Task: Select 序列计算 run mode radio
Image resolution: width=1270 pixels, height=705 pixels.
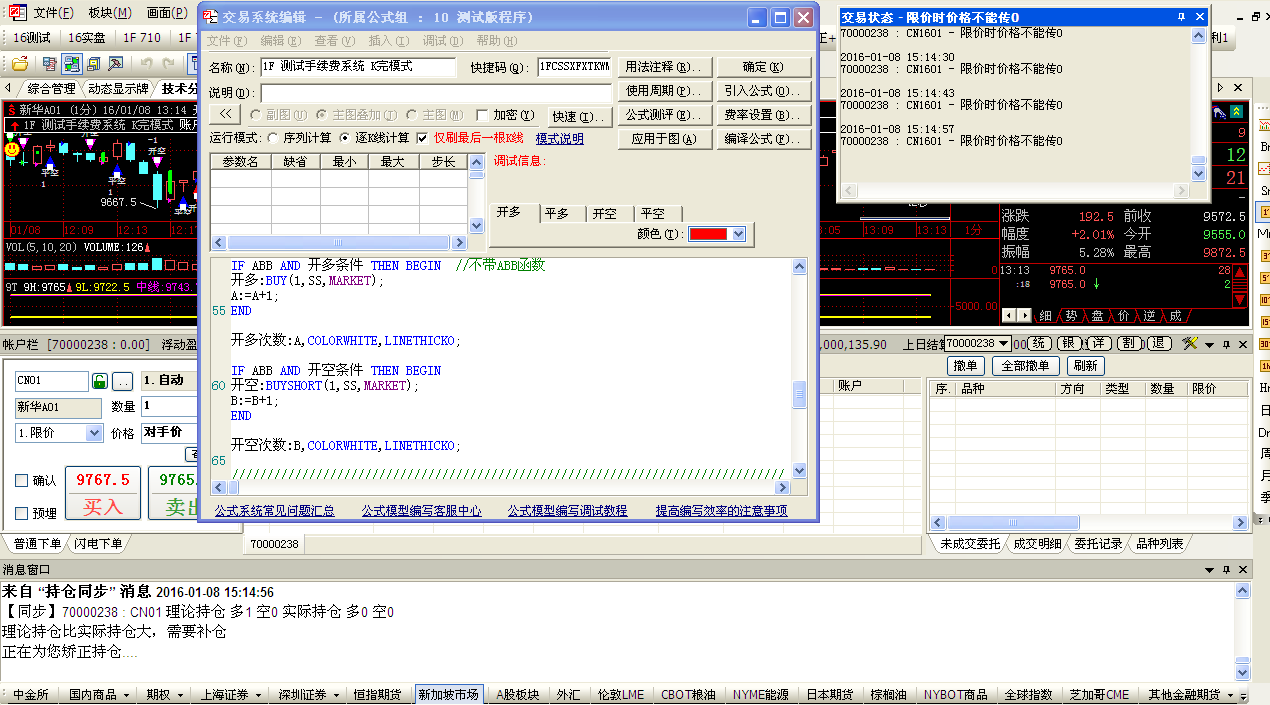Action: [x=273, y=138]
